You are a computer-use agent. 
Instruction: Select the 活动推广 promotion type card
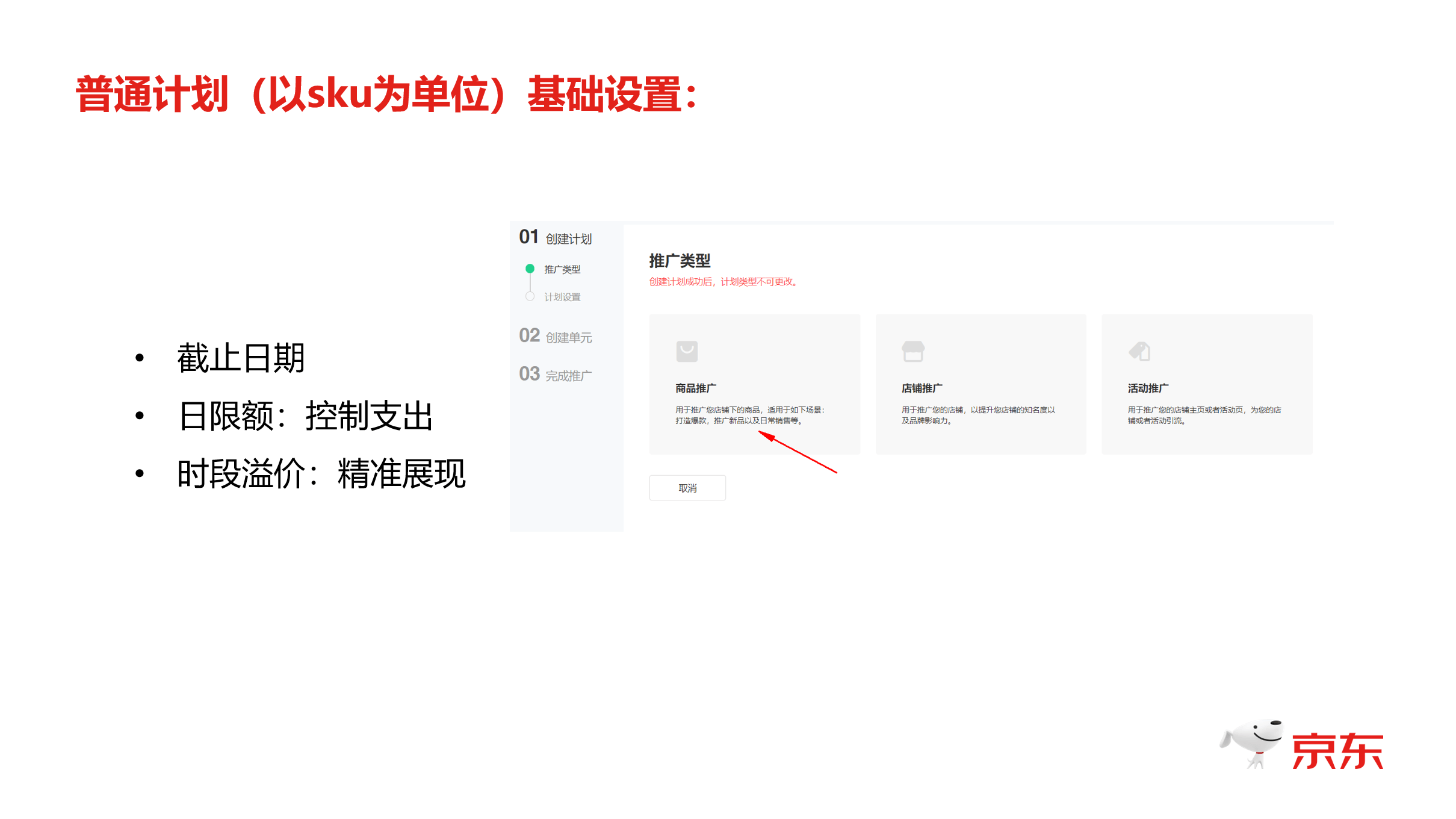click(1206, 384)
